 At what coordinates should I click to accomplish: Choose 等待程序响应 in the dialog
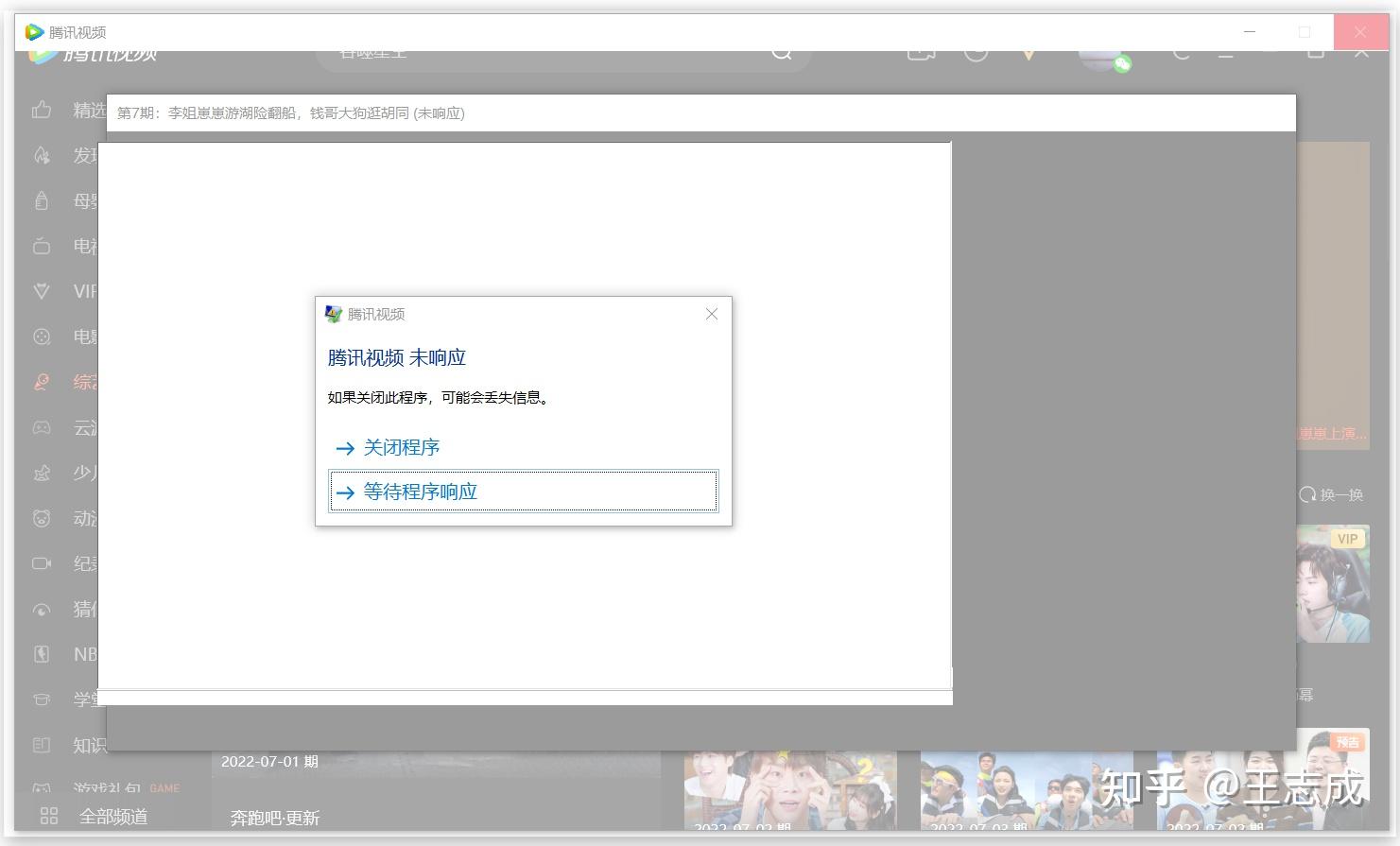coord(523,492)
